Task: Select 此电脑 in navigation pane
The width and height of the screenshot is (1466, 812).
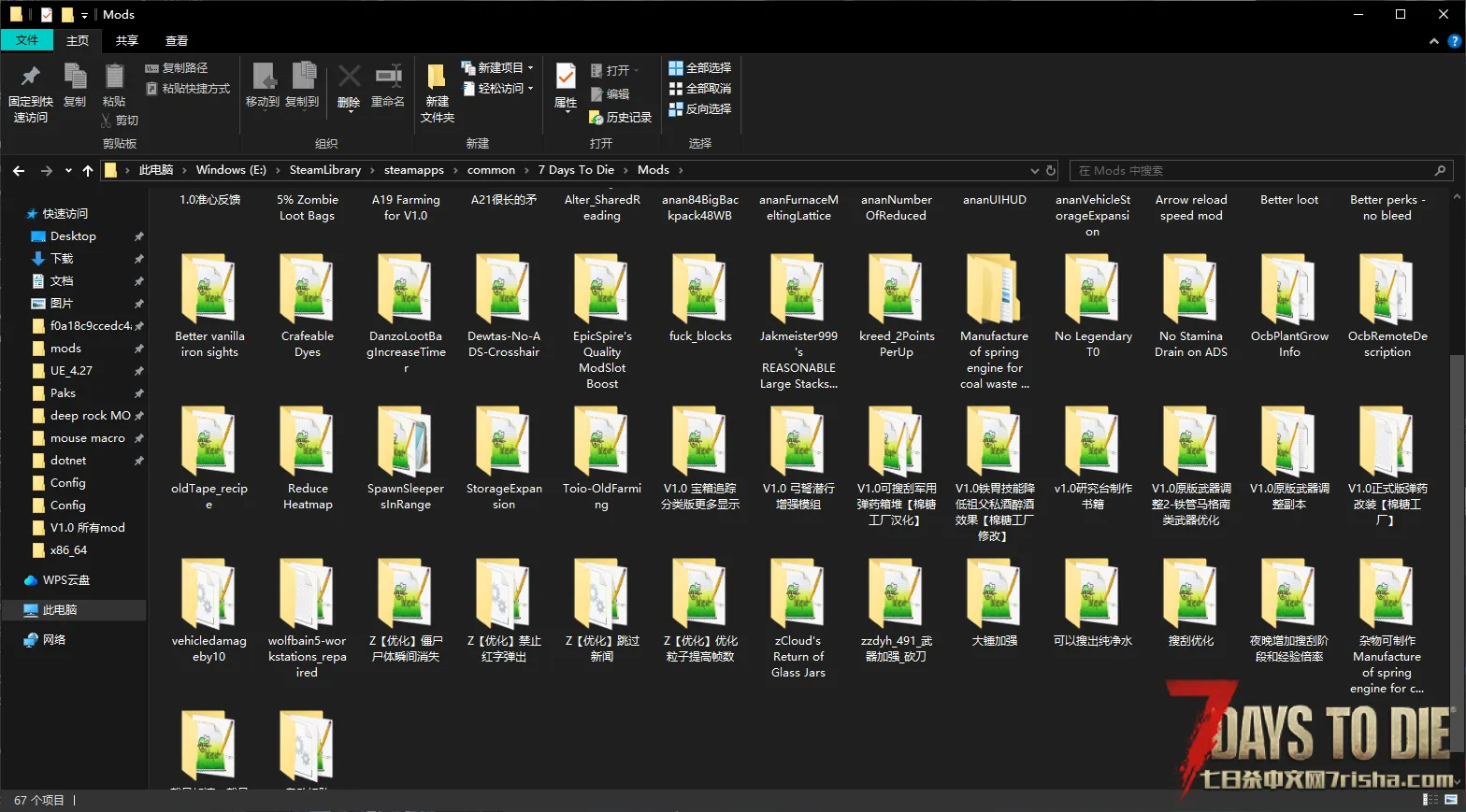Action: (75, 610)
